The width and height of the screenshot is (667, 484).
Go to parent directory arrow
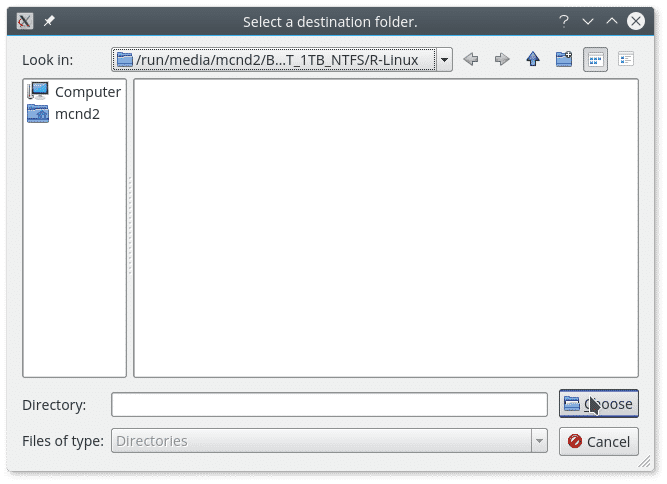click(533, 59)
